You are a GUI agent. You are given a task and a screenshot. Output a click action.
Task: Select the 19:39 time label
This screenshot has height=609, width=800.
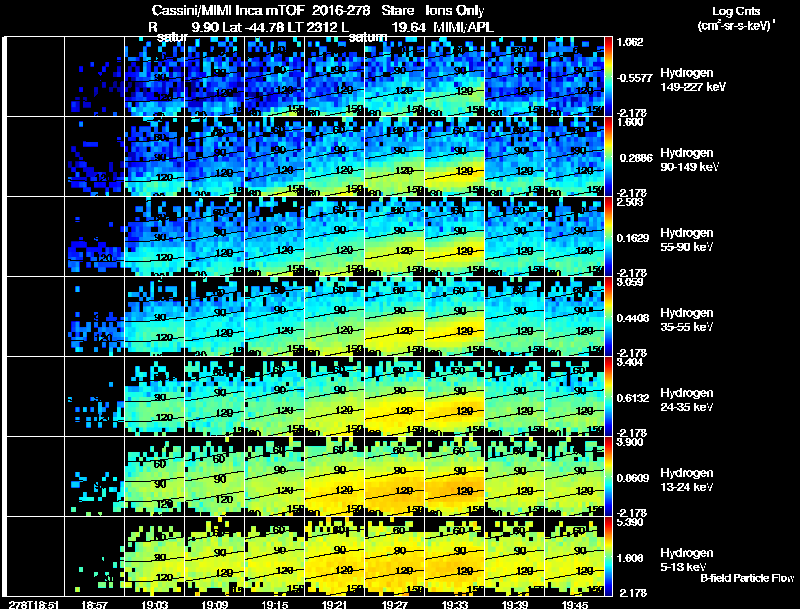point(515,604)
